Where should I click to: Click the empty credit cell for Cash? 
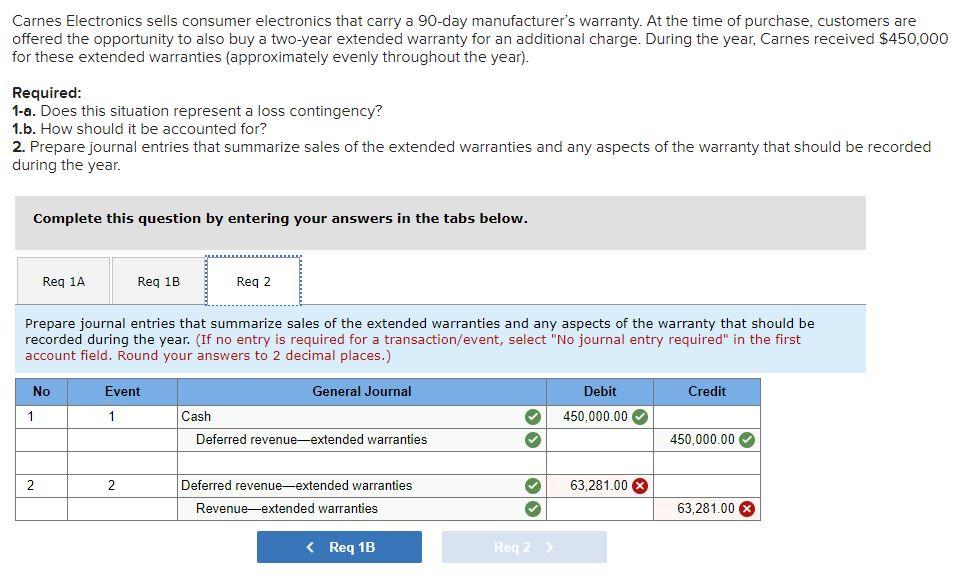(706, 416)
